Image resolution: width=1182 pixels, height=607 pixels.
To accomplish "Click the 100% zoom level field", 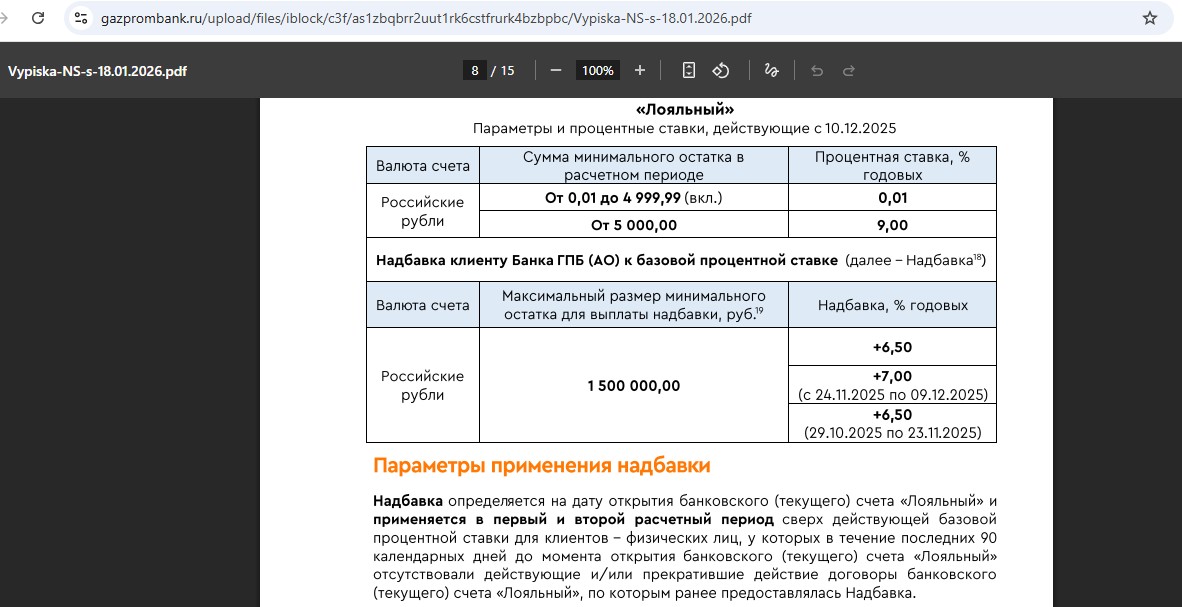I will (598, 70).
